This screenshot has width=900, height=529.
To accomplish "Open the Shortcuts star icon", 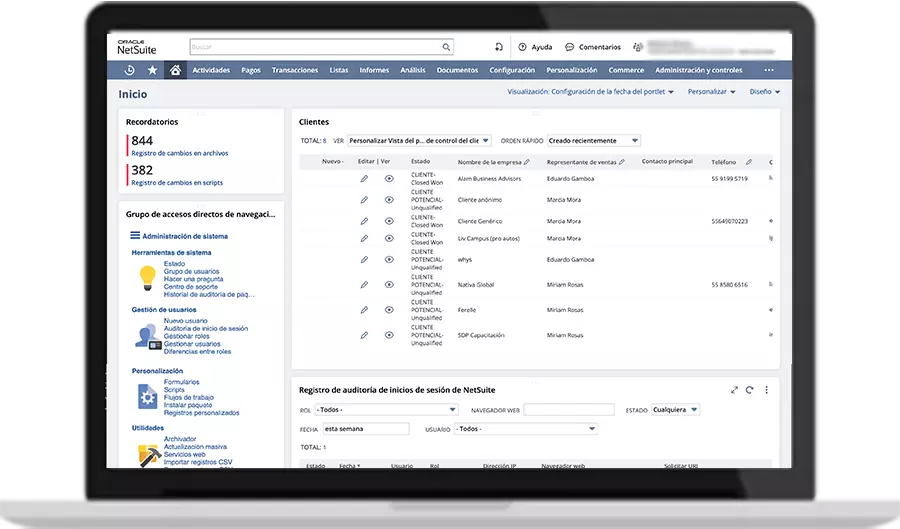I will pyautogui.click(x=152, y=70).
